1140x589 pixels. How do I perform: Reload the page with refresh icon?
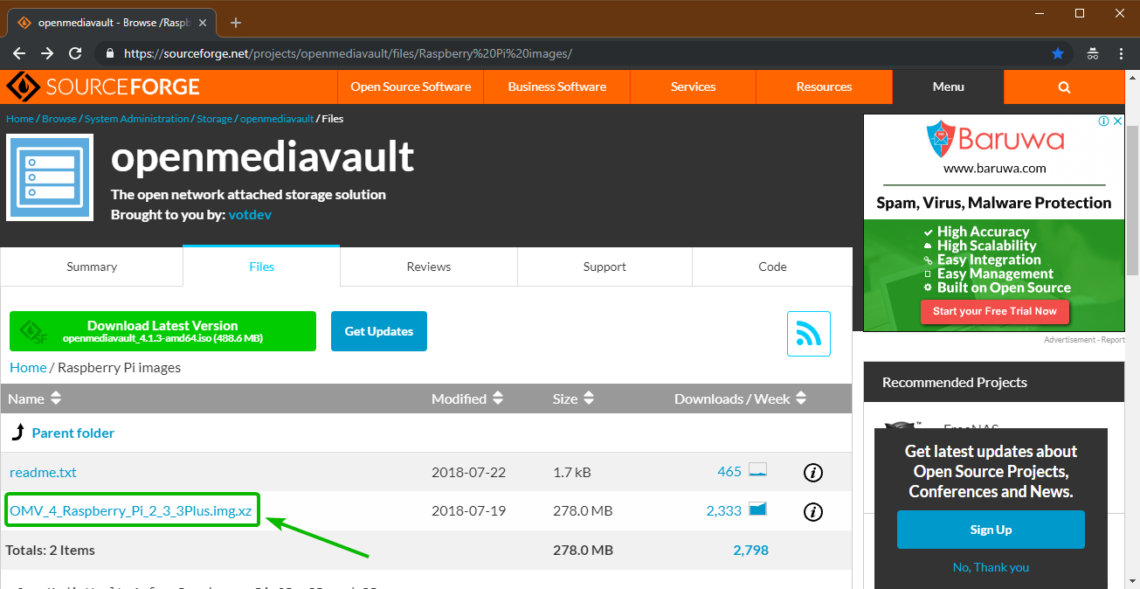pyautogui.click(x=75, y=53)
